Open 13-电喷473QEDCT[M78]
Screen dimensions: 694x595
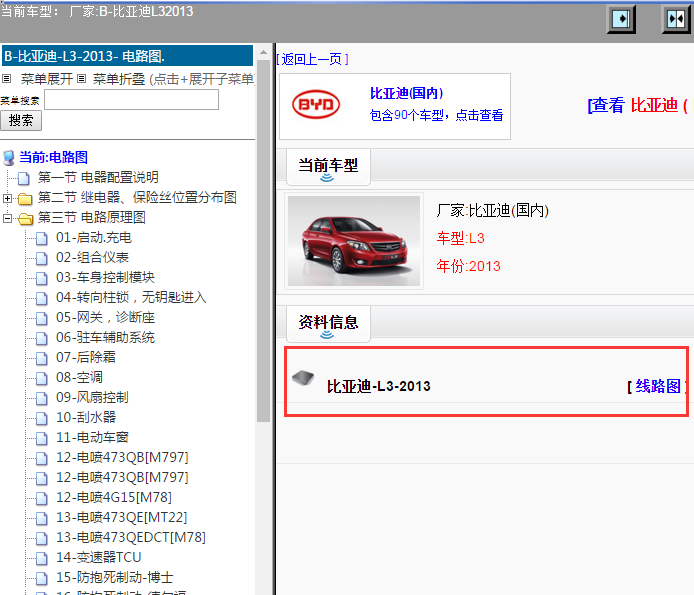click(x=131, y=538)
